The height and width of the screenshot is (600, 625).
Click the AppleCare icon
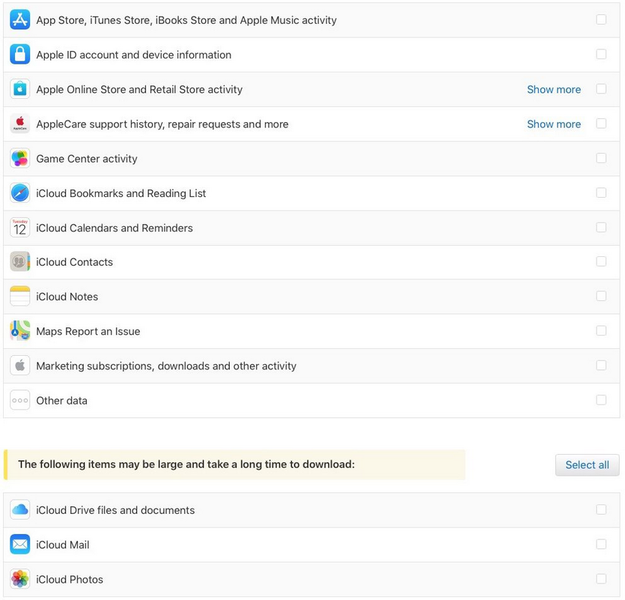coord(20,124)
